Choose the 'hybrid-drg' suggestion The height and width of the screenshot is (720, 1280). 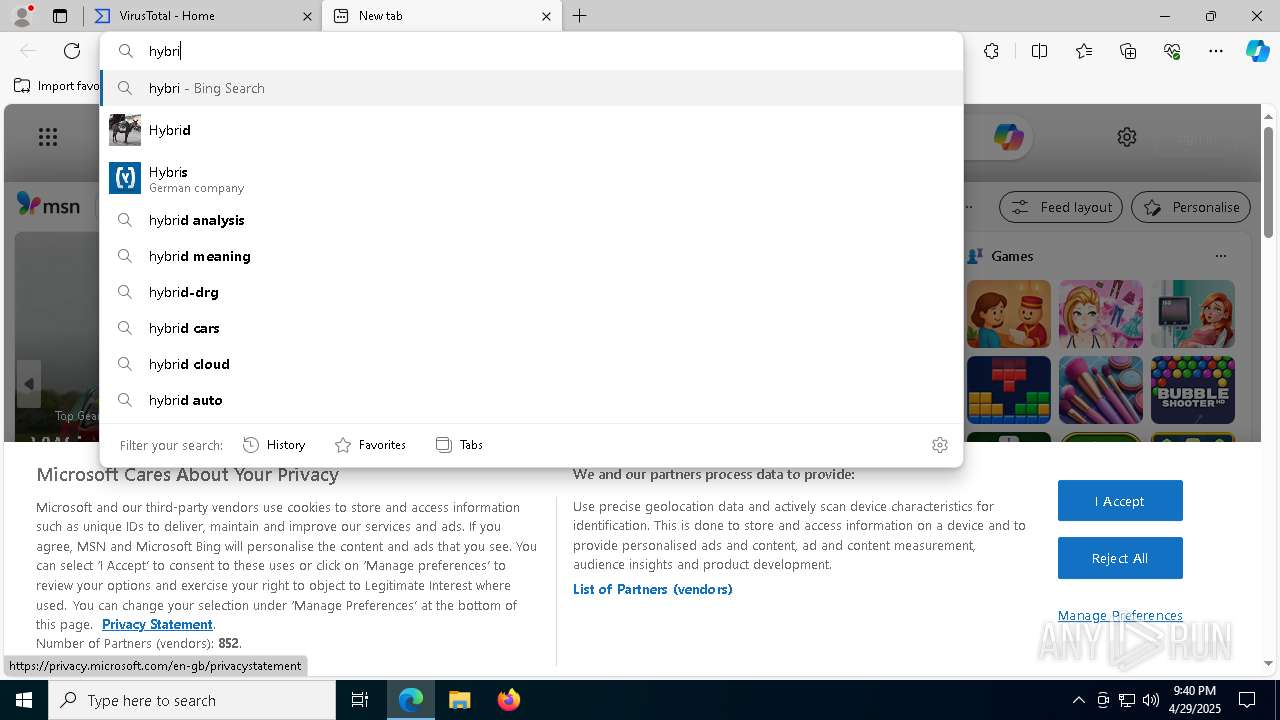(x=531, y=292)
